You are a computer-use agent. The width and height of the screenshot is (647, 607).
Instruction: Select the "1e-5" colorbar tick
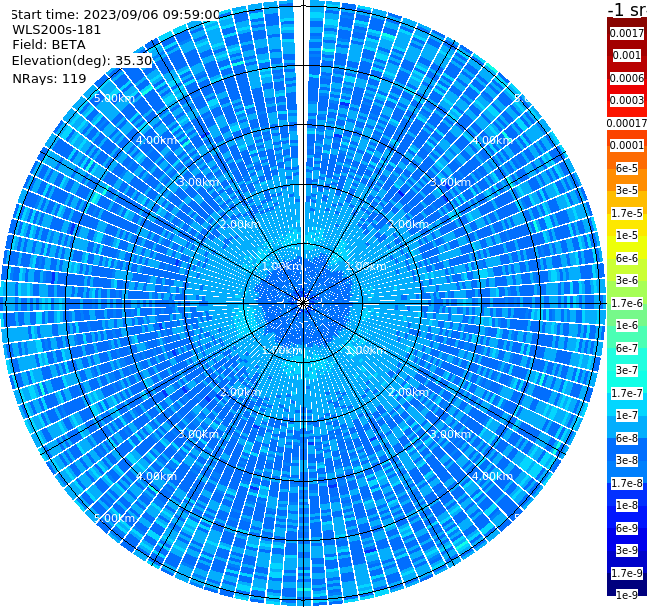point(627,235)
